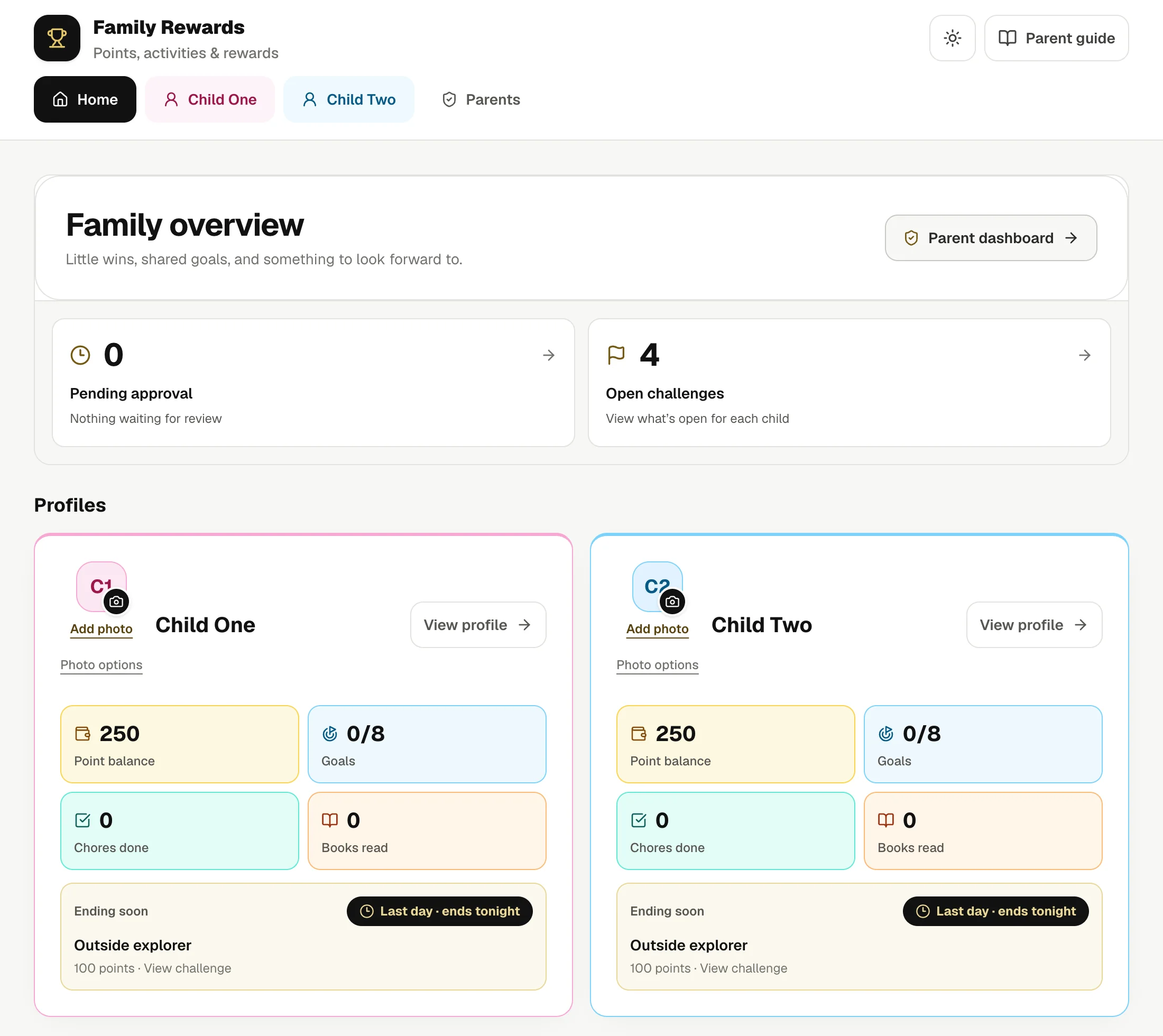Image resolution: width=1163 pixels, height=1036 pixels.
Task: Open the Parent guide
Action: [1057, 38]
